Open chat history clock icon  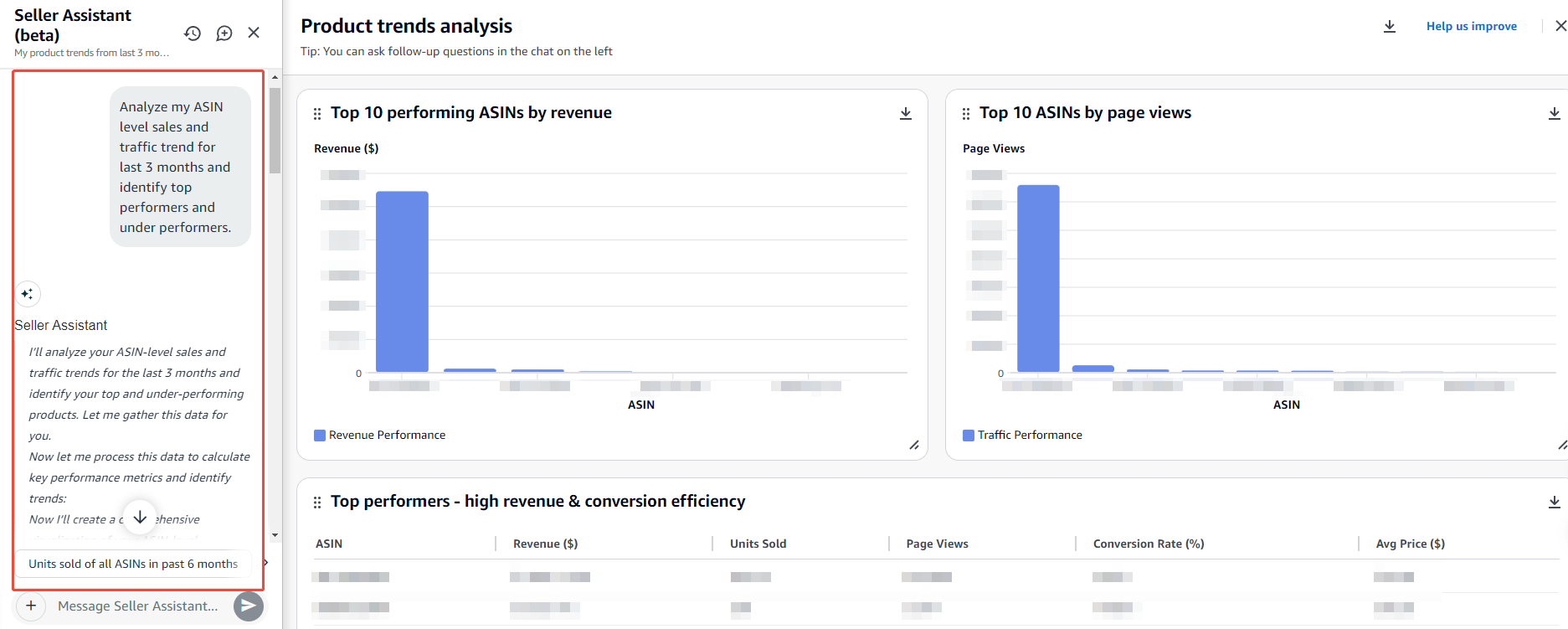pos(193,34)
